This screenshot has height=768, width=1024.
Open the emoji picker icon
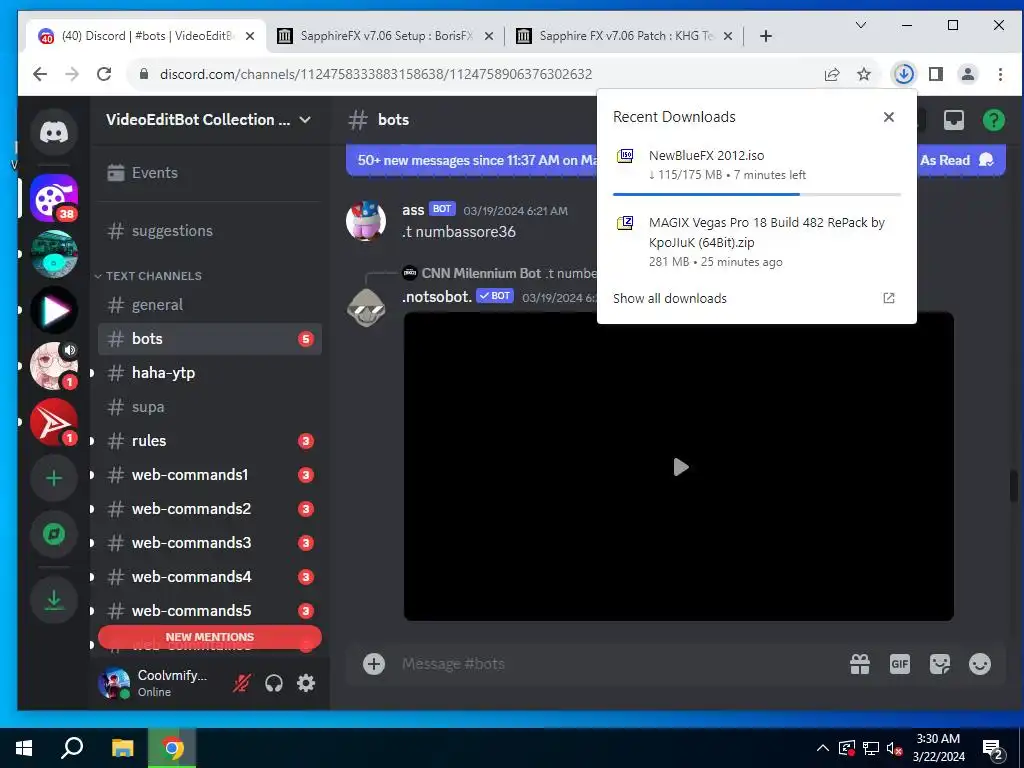point(980,664)
